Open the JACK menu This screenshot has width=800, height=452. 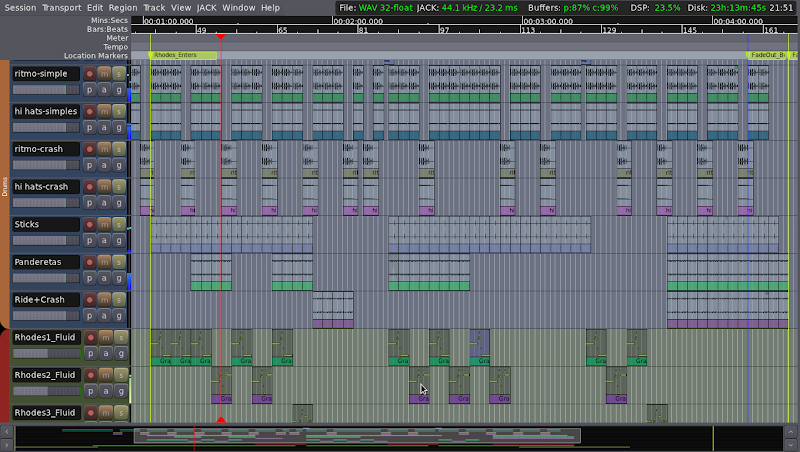(206, 7)
